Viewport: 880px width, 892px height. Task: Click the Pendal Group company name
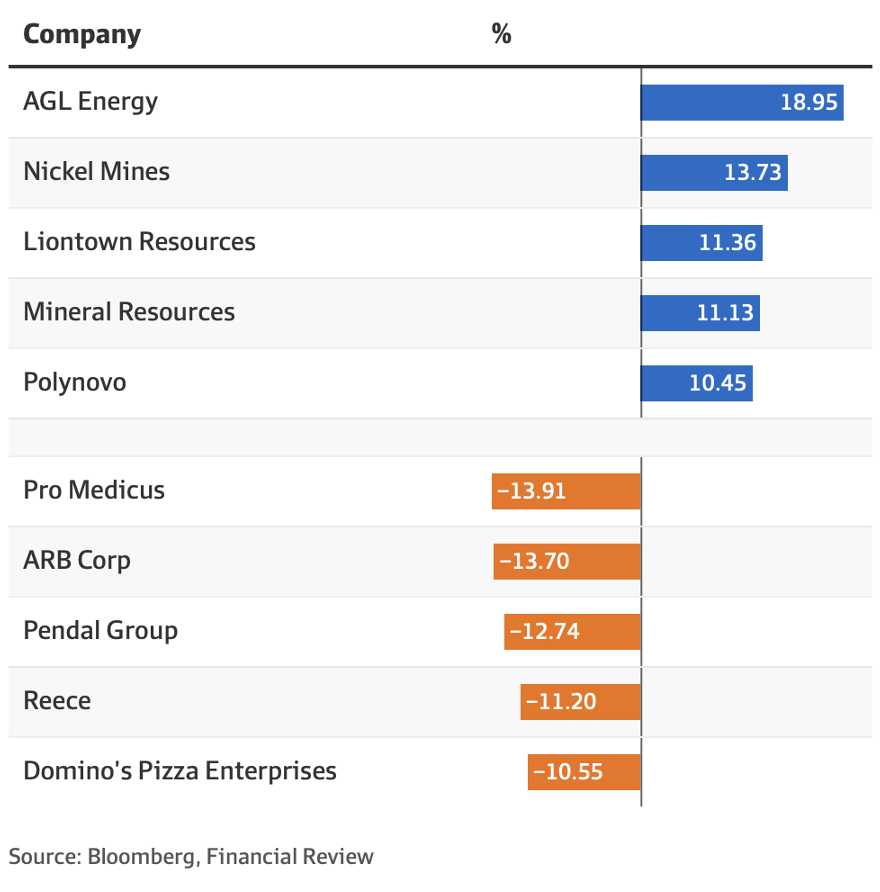click(100, 630)
